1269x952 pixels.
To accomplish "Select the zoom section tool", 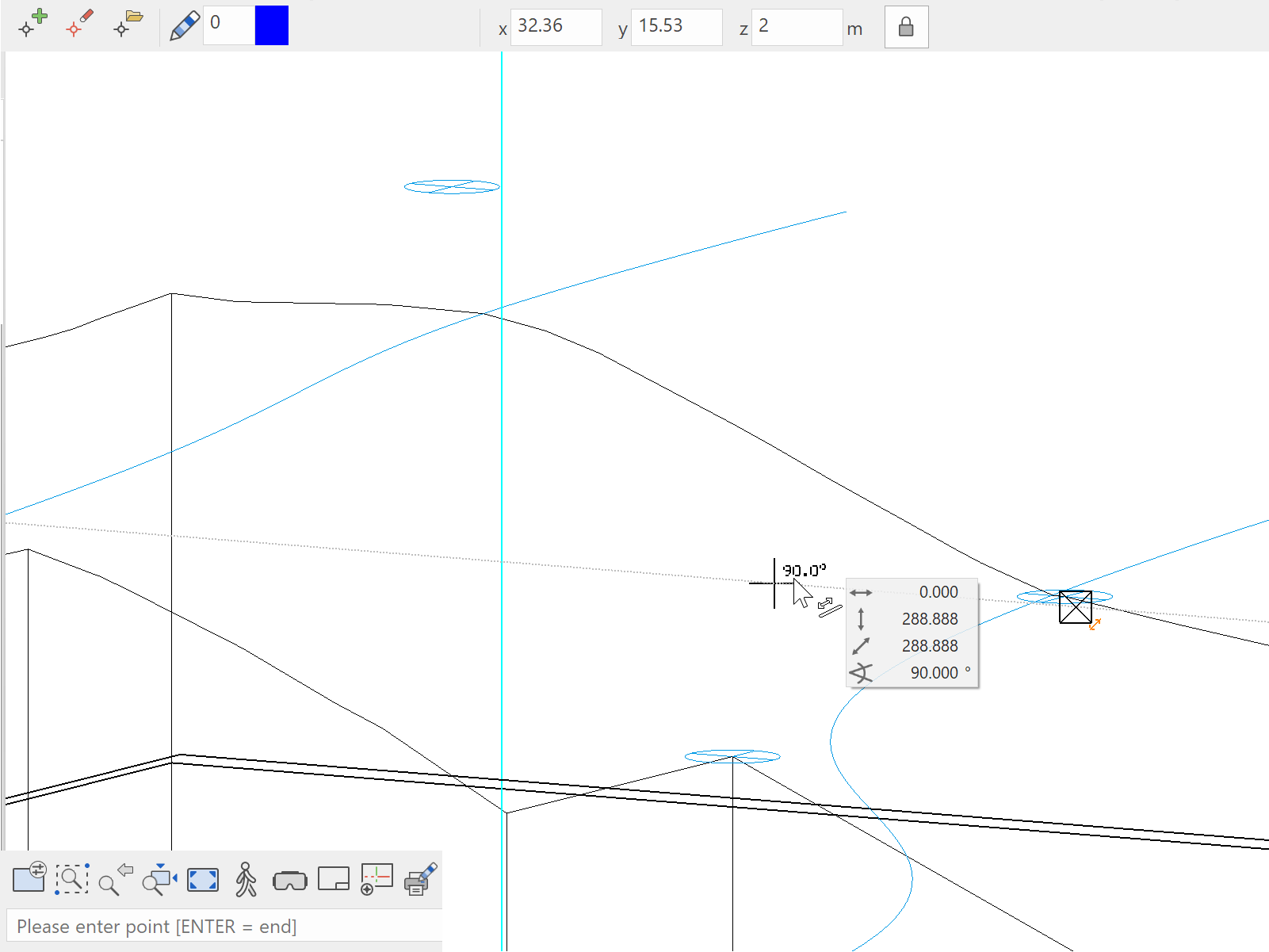I will [72, 879].
